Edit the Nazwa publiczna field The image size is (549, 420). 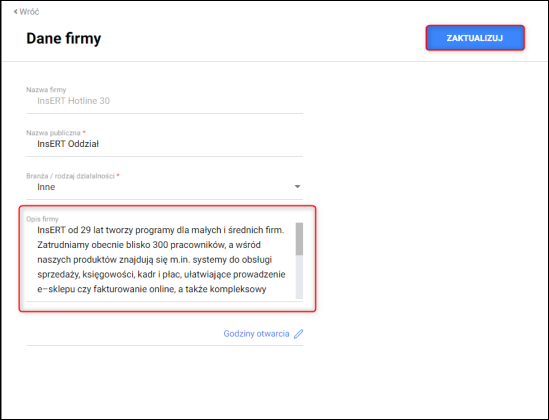(165, 144)
